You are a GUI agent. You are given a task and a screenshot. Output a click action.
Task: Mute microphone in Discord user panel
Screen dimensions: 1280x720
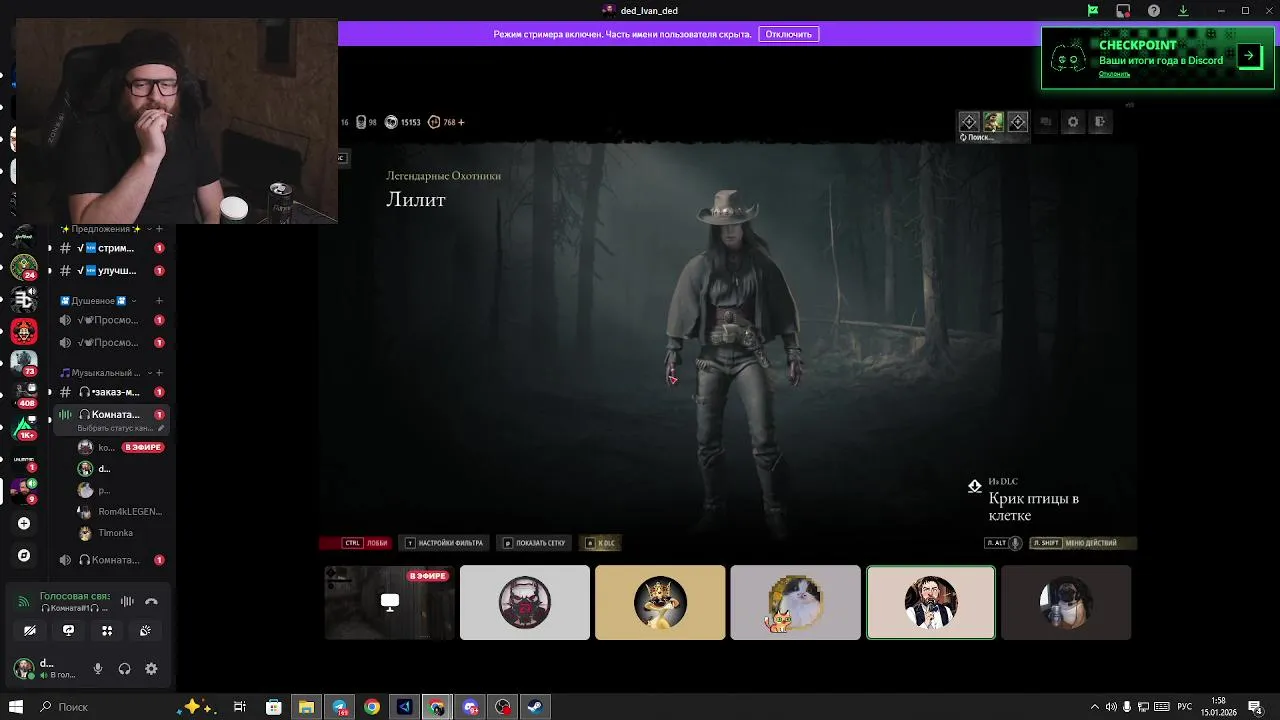[x=98, y=669]
